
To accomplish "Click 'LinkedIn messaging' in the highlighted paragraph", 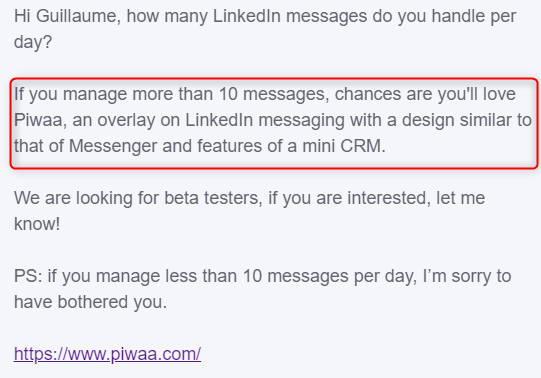I will pos(265,120).
